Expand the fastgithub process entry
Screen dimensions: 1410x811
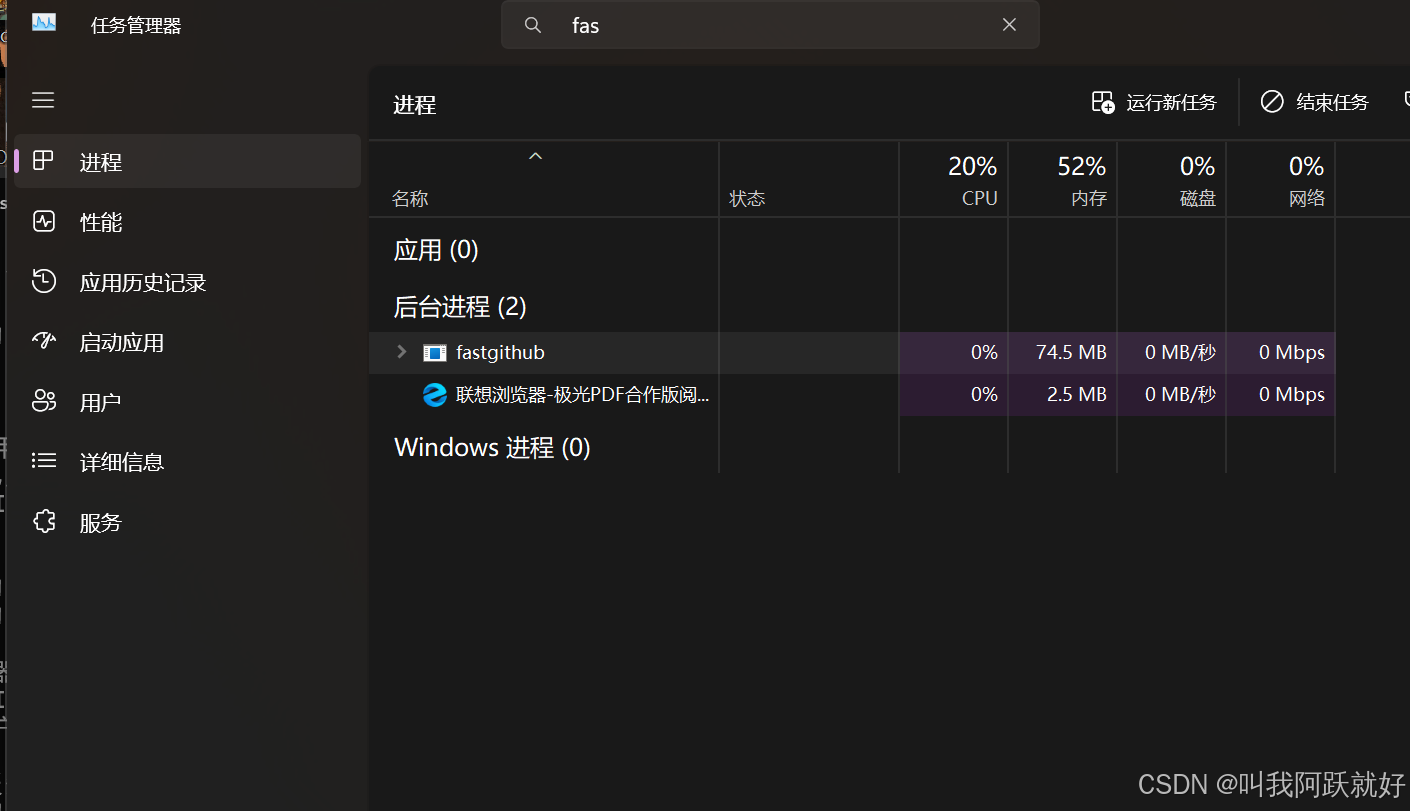pyautogui.click(x=400, y=352)
